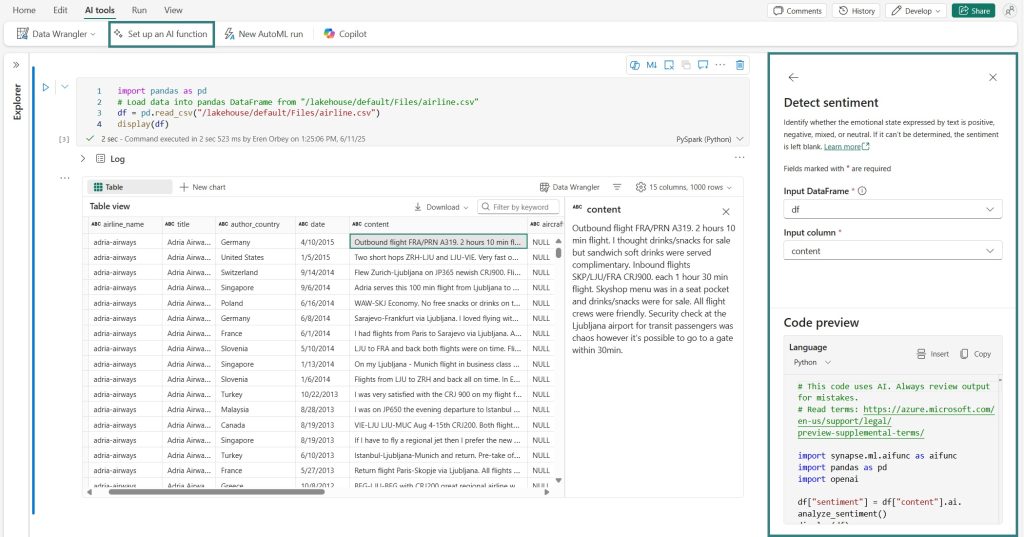Image resolution: width=1024 pixels, height=537 pixels.
Task: Launch Data Wrangler from the table toolbar
Action: click(569, 187)
